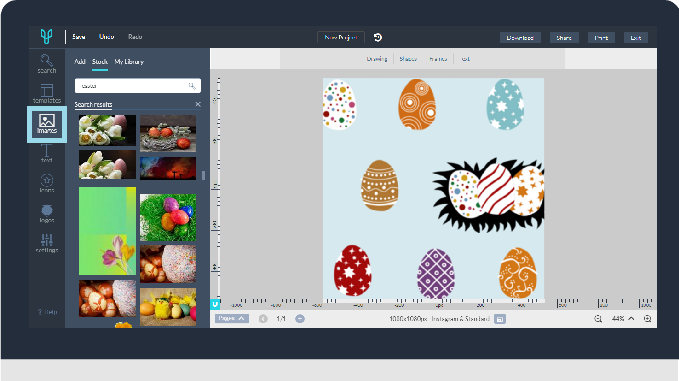Image resolution: width=679 pixels, height=381 pixels.
Task: Select the purple diamond egg on canvas
Action: pyautogui.click(x=436, y=273)
